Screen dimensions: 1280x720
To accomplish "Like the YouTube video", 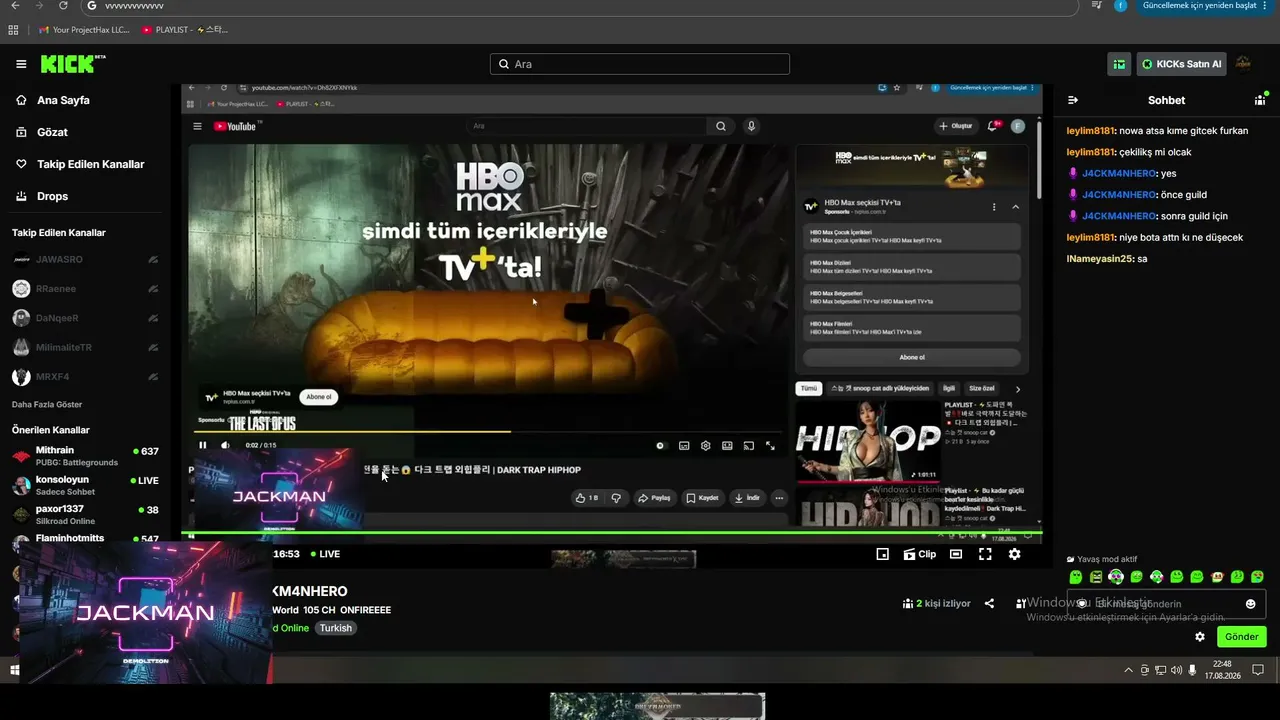I will [587, 497].
